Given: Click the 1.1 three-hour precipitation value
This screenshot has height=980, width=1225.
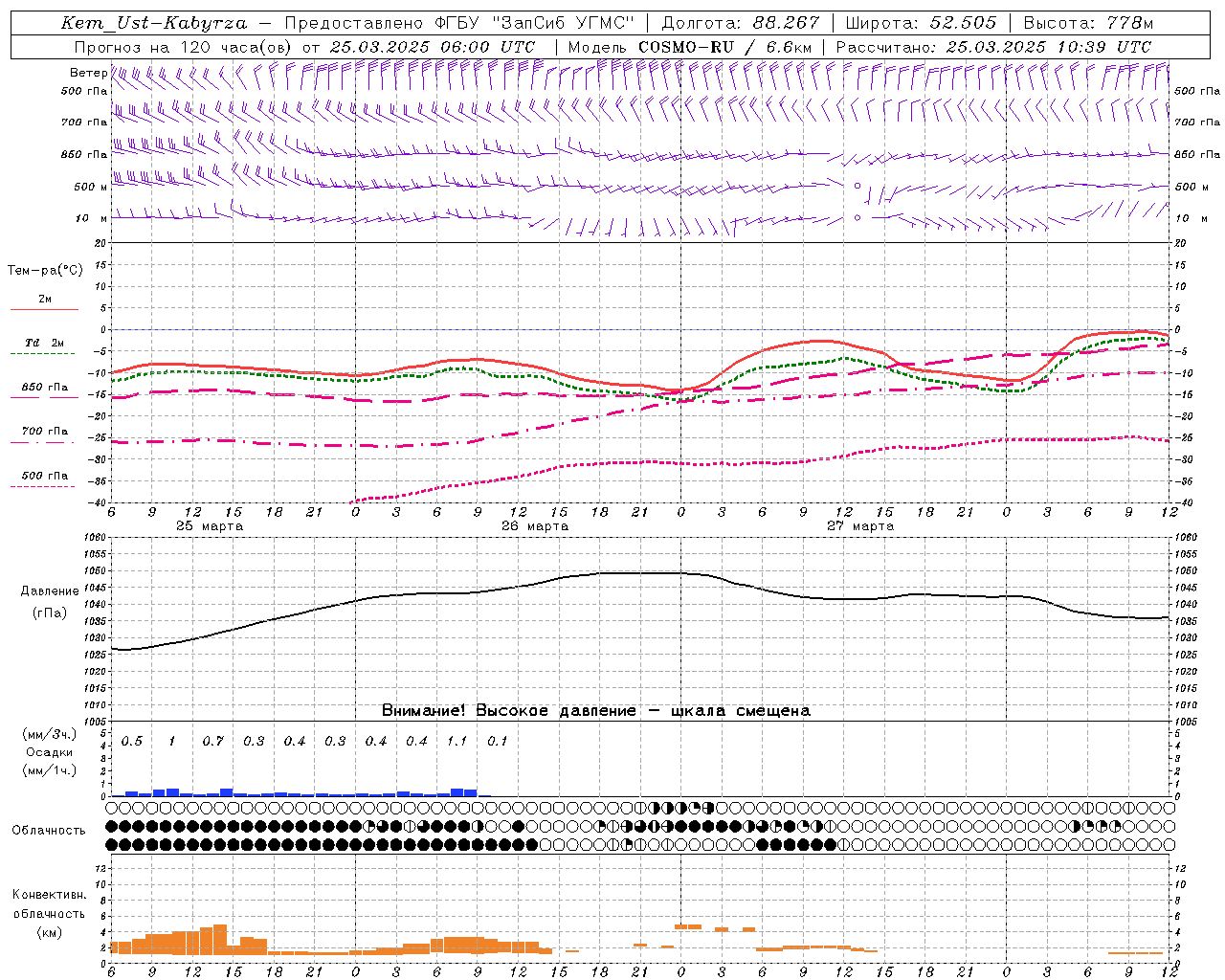Looking at the screenshot, I should coord(457,742).
